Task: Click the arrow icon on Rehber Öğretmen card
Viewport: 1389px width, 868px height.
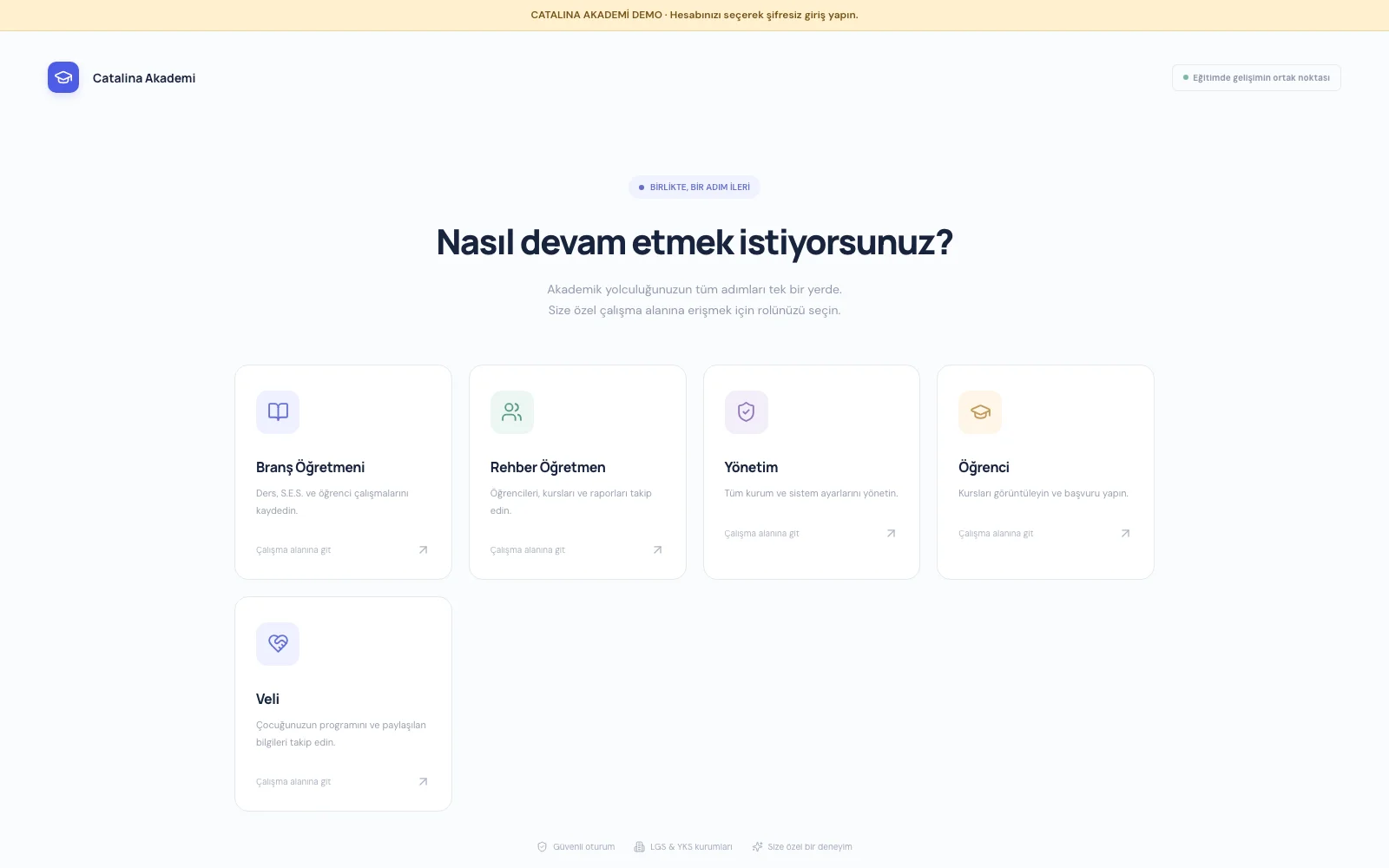Action: [x=658, y=549]
